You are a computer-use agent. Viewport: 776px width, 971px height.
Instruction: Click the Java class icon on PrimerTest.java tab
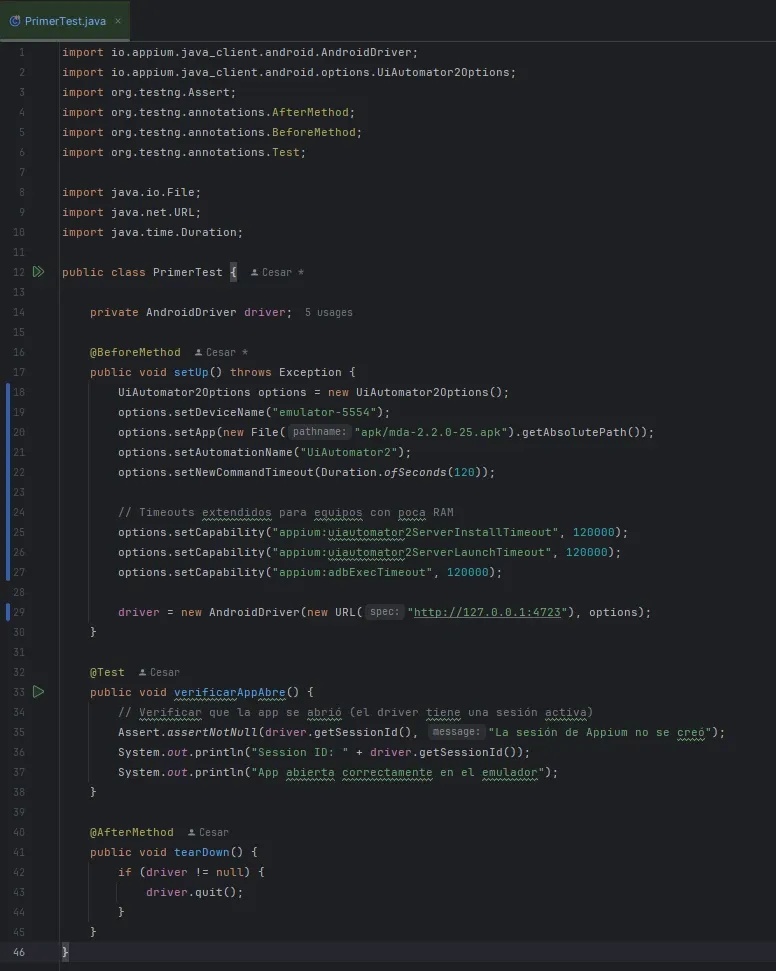point(15,21)
